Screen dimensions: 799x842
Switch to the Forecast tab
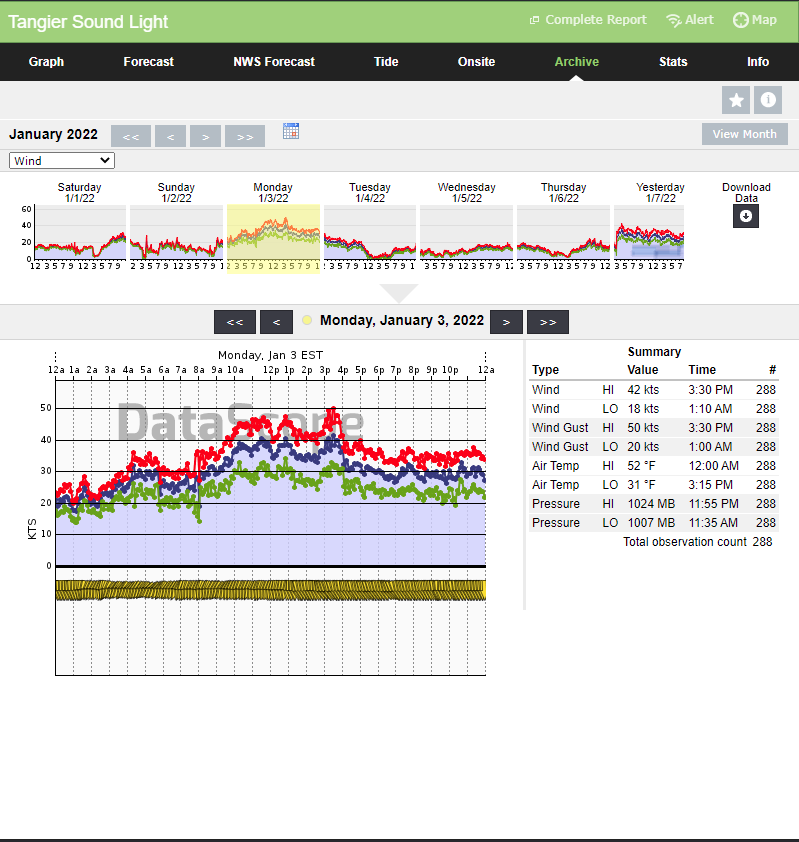click(x=148, y=62)
